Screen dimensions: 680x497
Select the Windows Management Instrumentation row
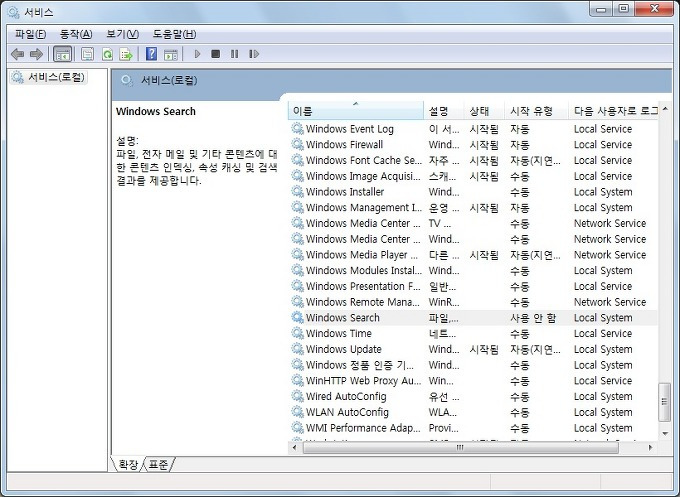tap(474, 207)
